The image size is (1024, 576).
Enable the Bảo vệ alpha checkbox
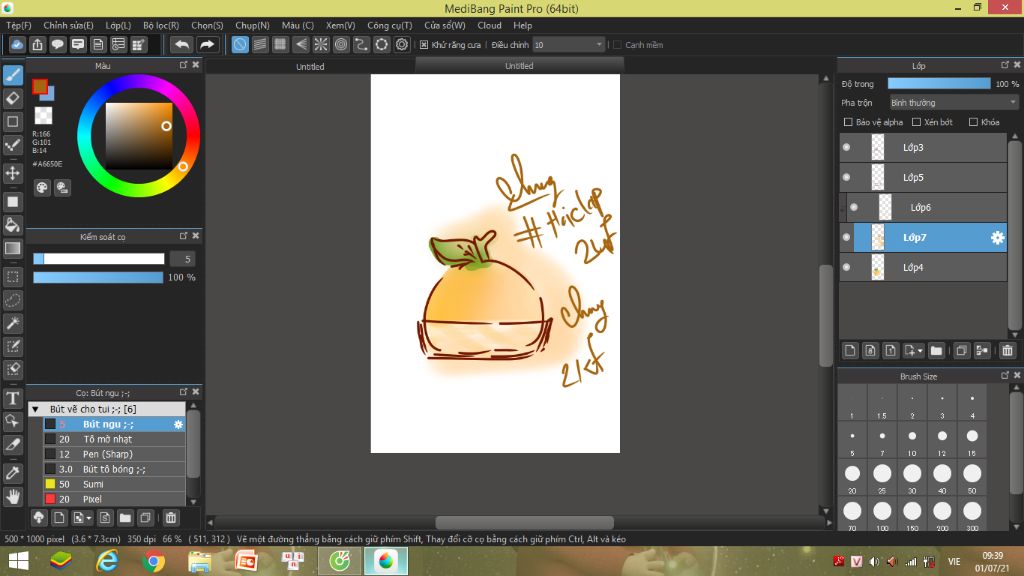(x=849, y=122)
